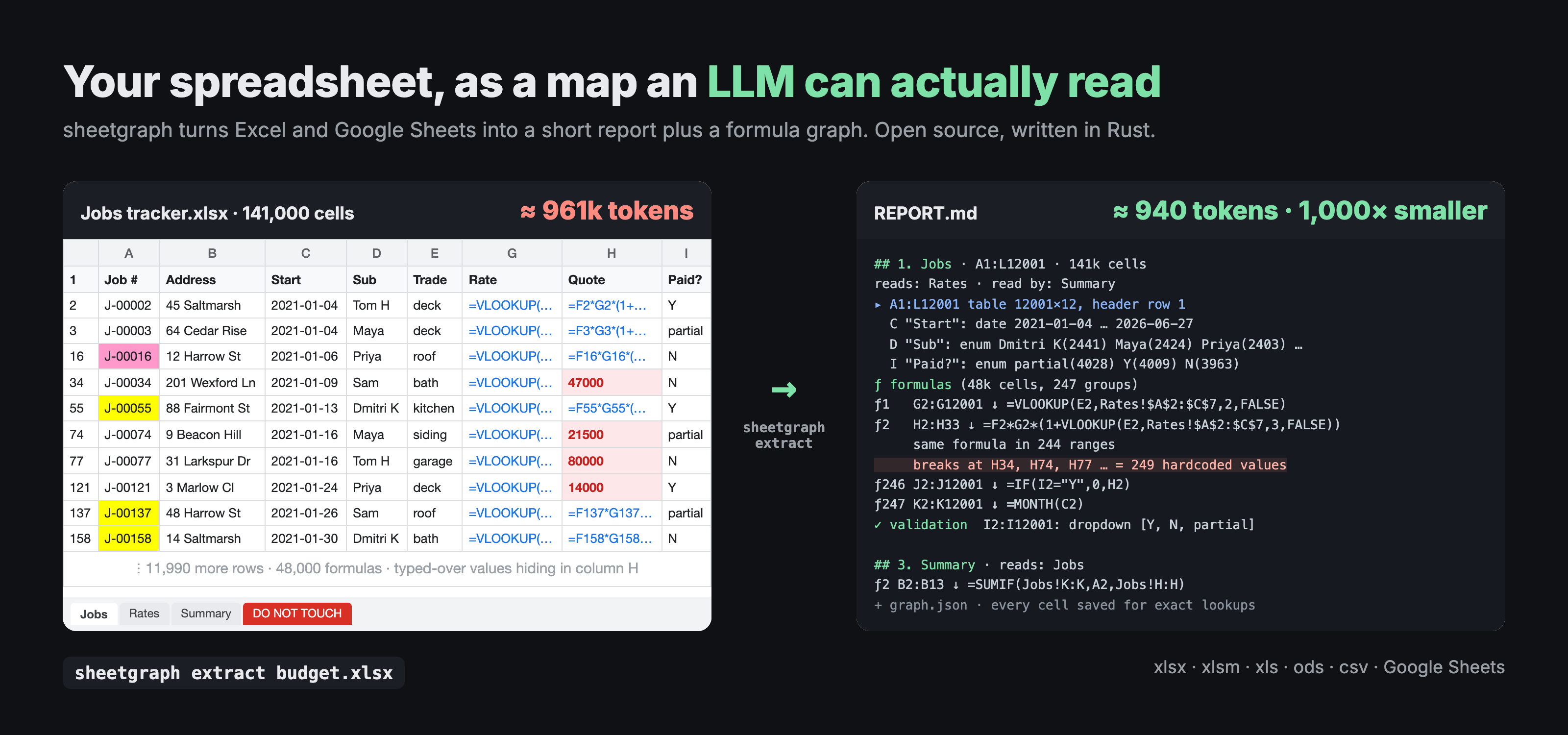The image size is (1568, 735).
Task: Select the hardcoded 47000 quote cell
Action: point(611,383)
